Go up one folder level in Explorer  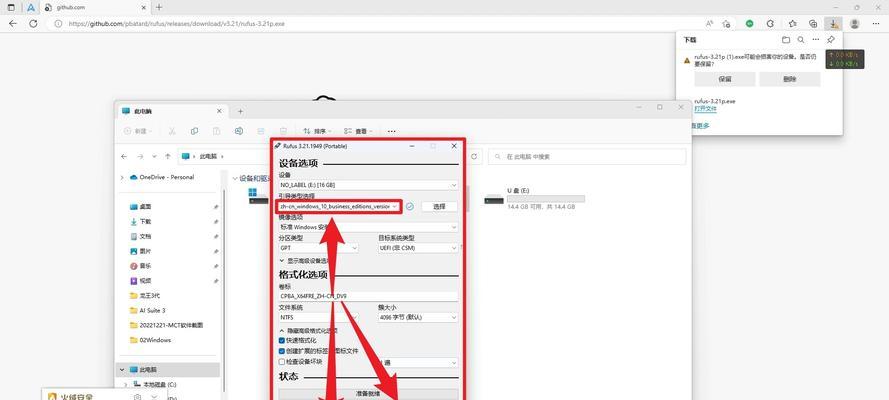(x=168, y=156)
